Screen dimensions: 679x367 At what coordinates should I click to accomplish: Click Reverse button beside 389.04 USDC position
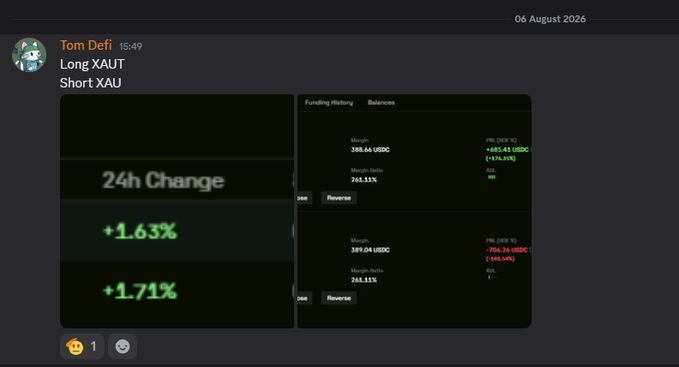339,298
